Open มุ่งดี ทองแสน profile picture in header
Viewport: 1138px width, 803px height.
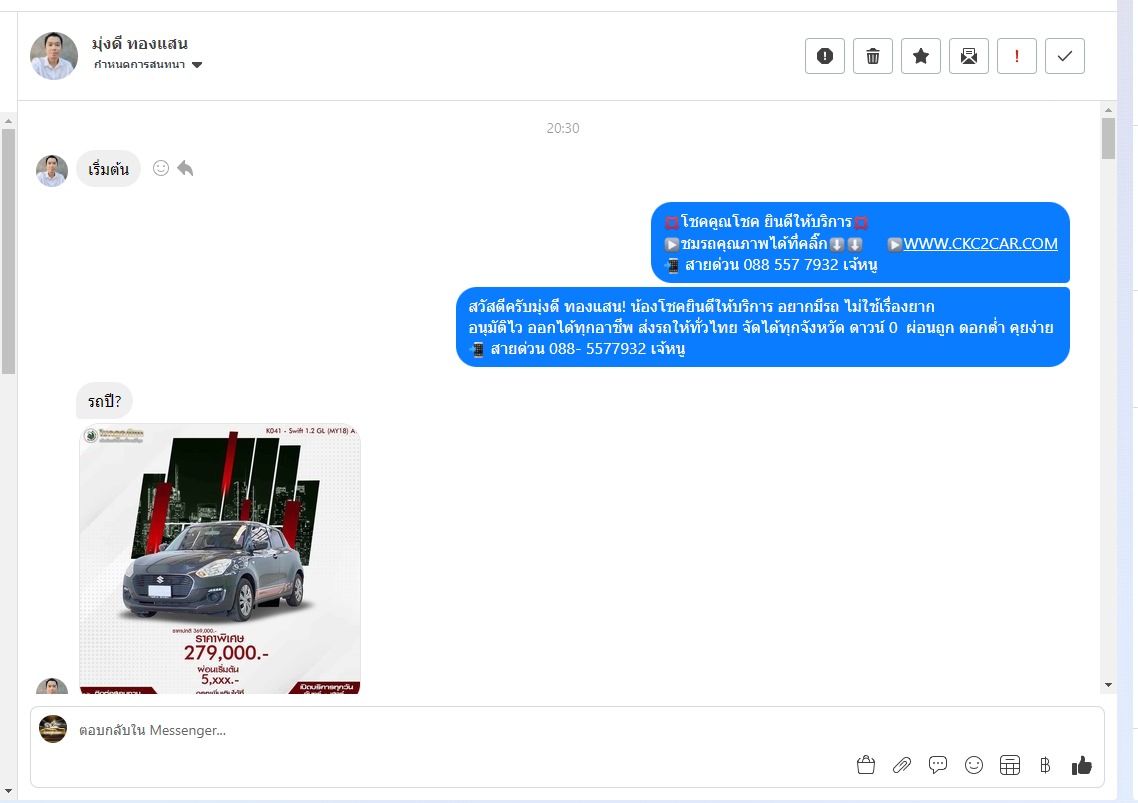(x=54, y=56)
